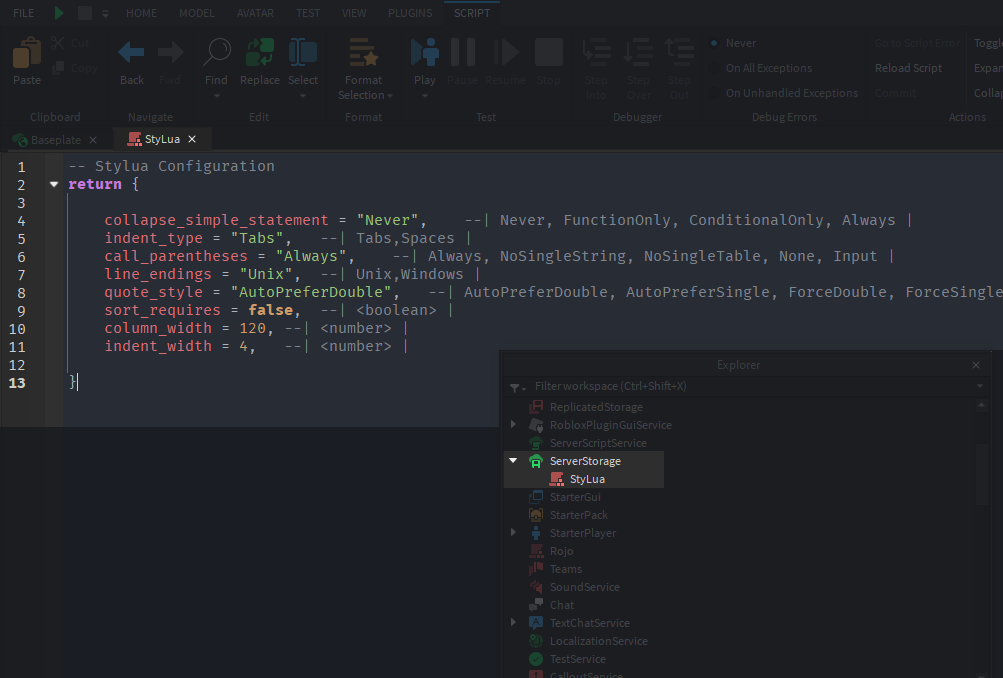This screenshot has width=1003, height=678.
Task: Collapse the code fold arrow on line 2
Action: (x=53, y=184)
